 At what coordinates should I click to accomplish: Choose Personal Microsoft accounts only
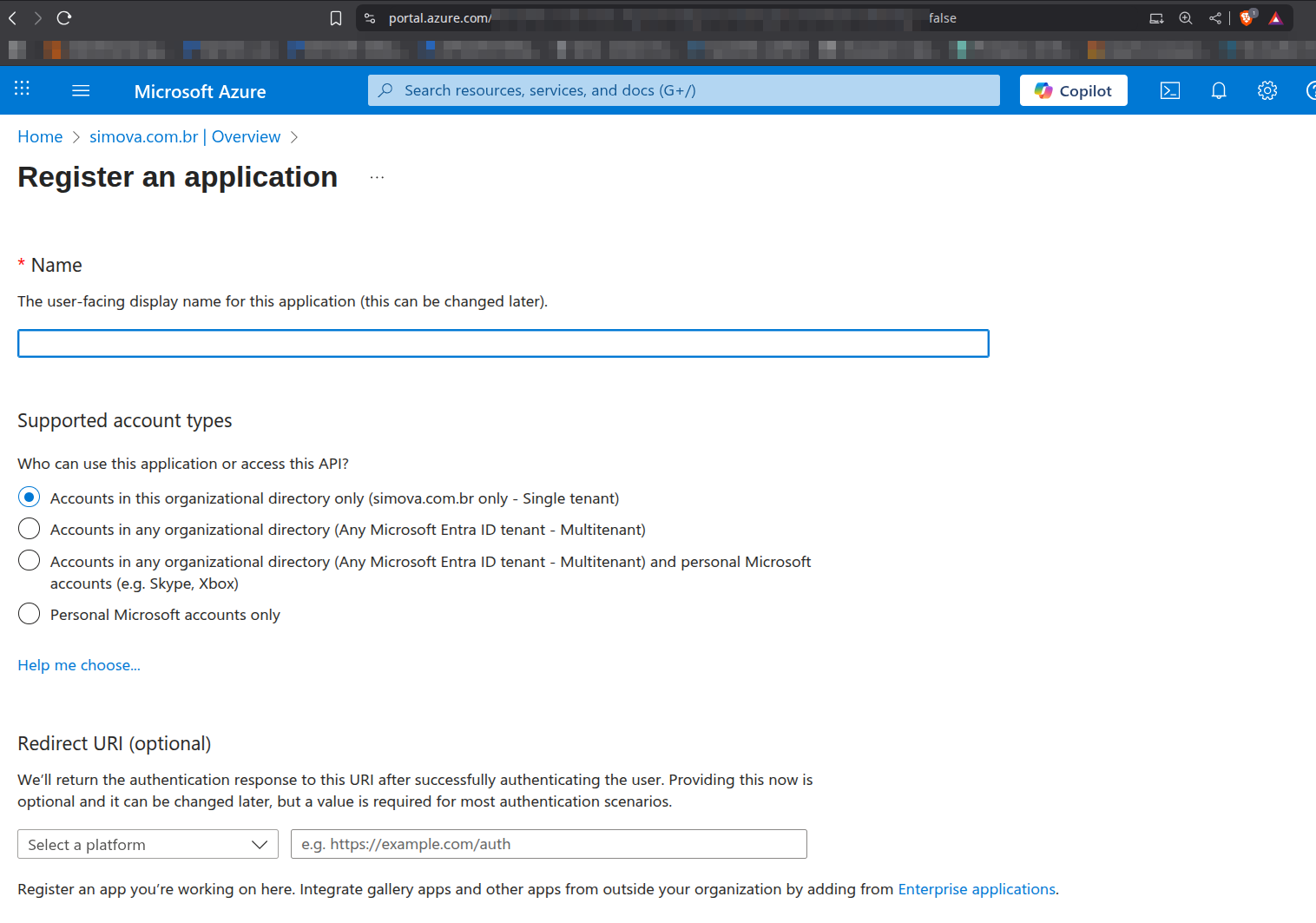30,614
